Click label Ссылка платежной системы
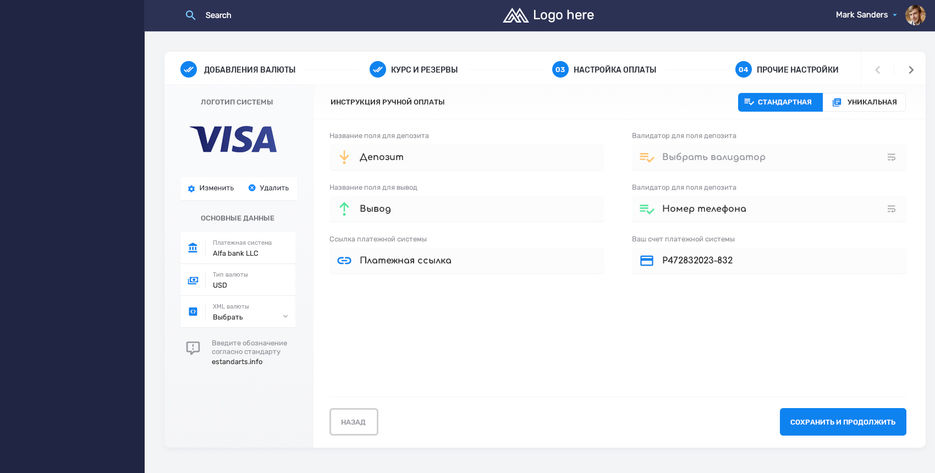This screenshot has height=473, width=935. coord(378,239)
